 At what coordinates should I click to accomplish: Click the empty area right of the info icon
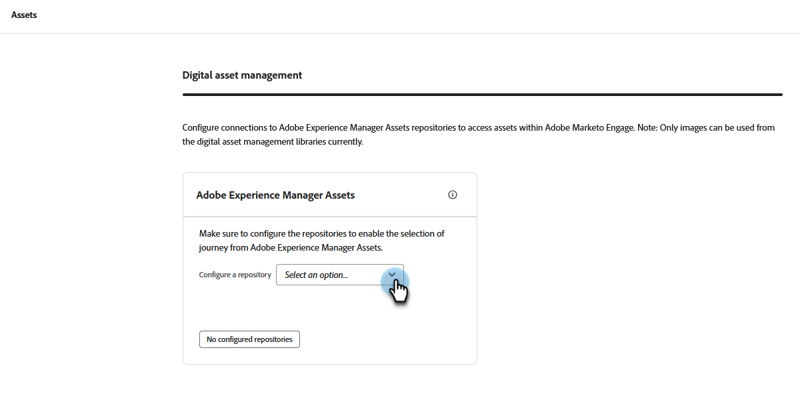coord(468,195)
